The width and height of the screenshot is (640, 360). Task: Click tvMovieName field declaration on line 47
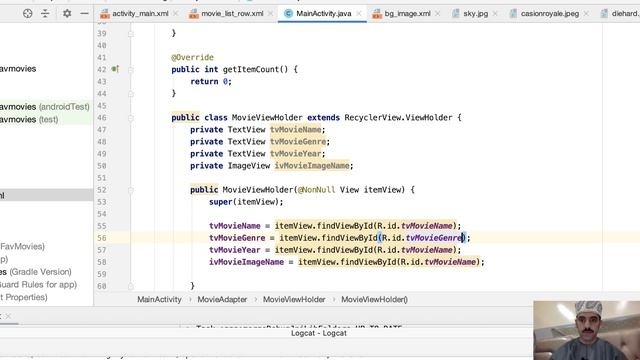[296, 130]
